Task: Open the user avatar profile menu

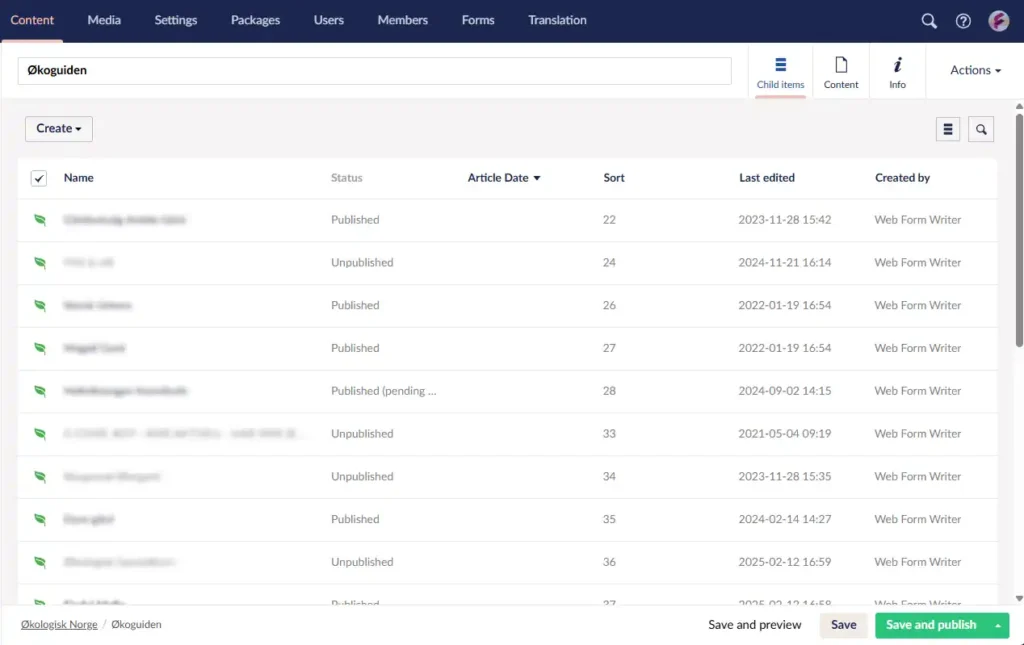Action: (x=998, y=21)
